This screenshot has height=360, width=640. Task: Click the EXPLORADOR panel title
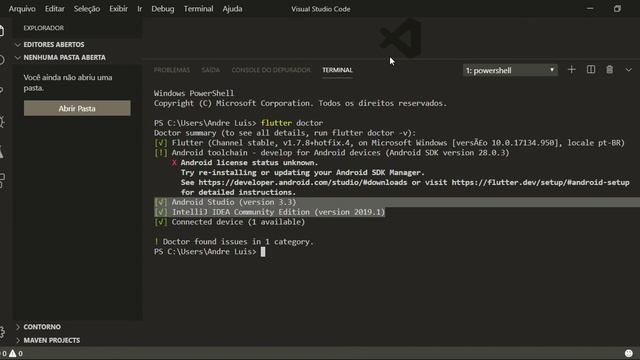click(44, 28)
